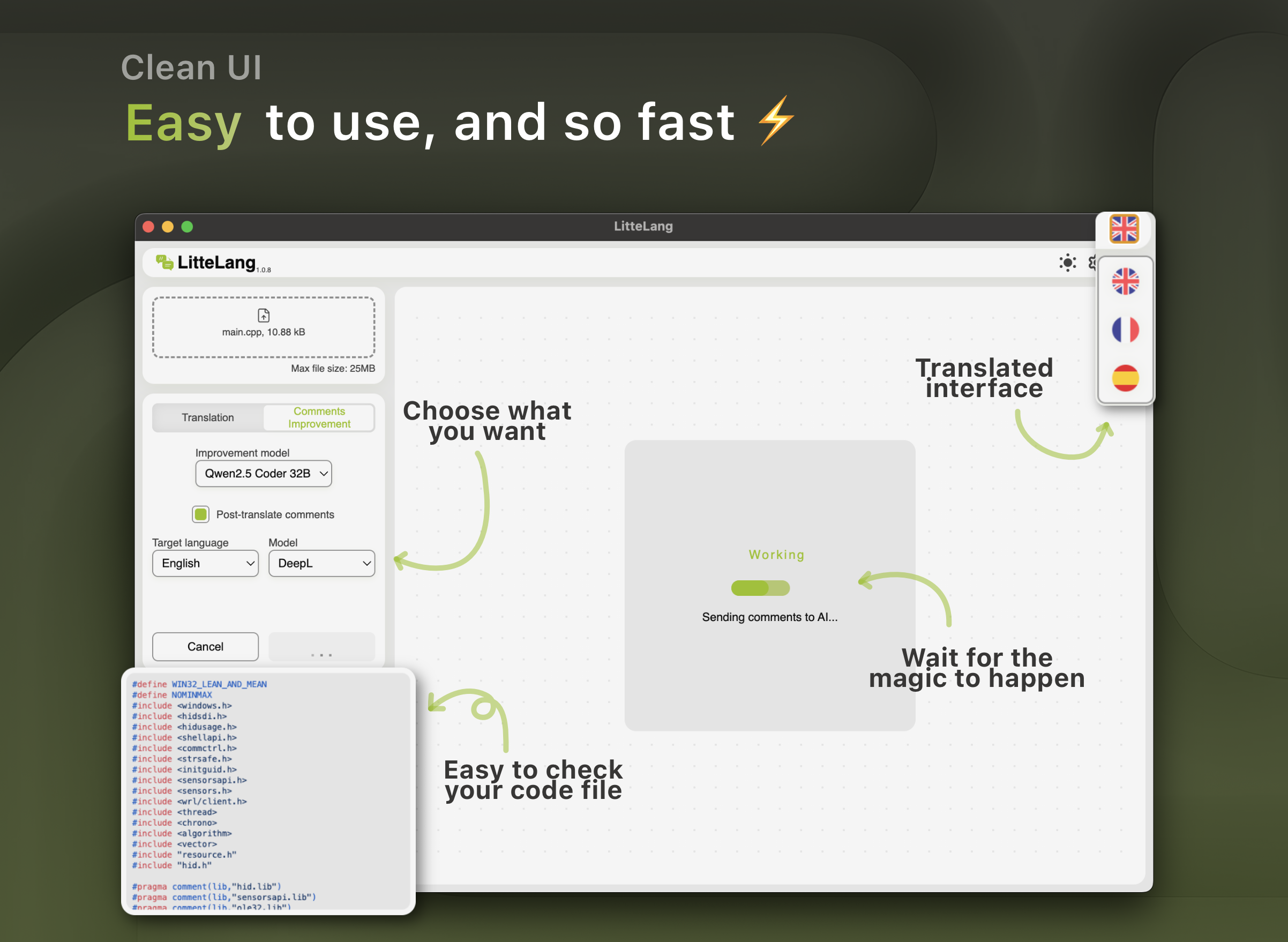Click the red window close button

pyautogui.click(x=148, y=226)
